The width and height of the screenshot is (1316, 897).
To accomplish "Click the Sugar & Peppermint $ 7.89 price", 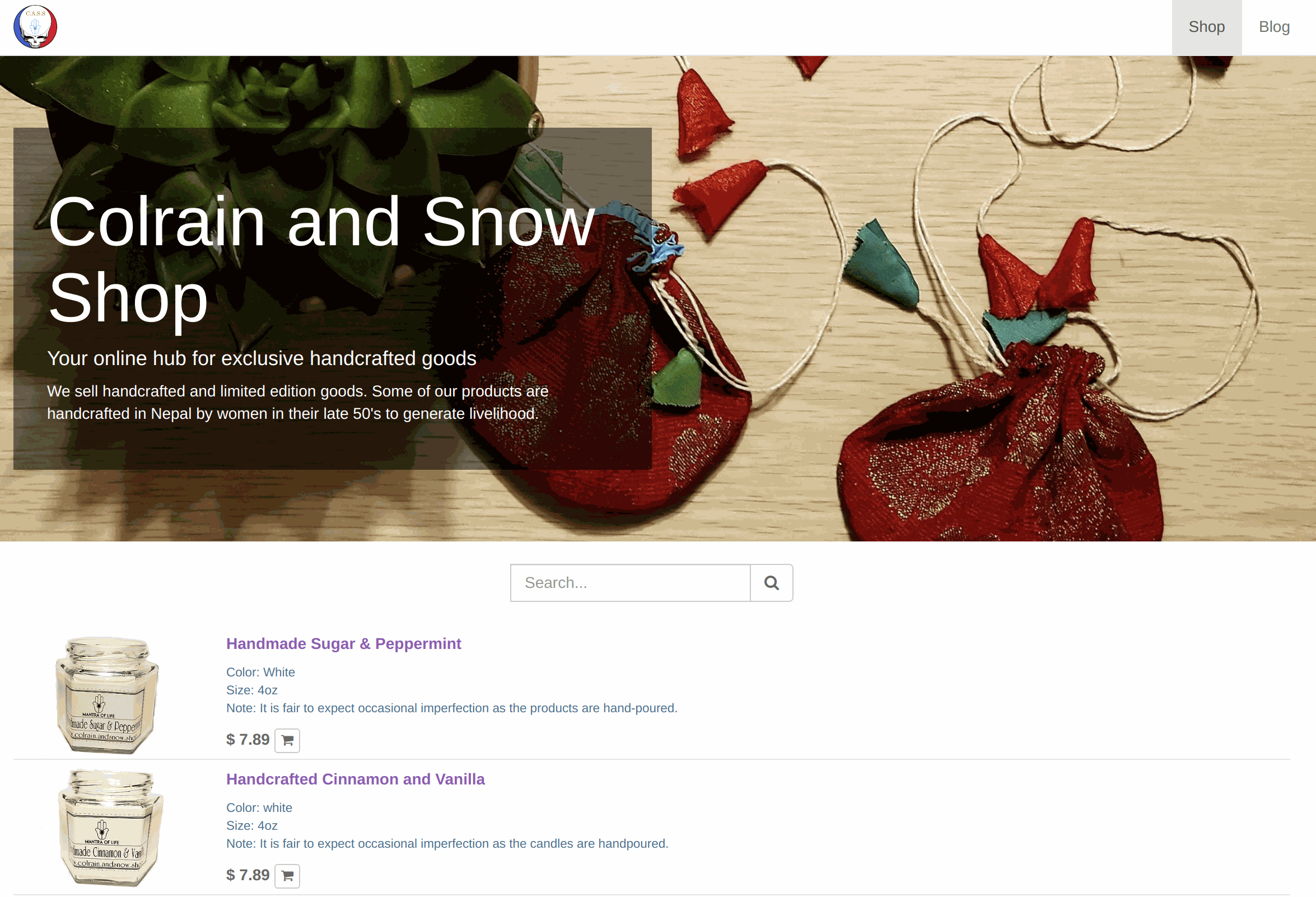I will tap(248, 740).
